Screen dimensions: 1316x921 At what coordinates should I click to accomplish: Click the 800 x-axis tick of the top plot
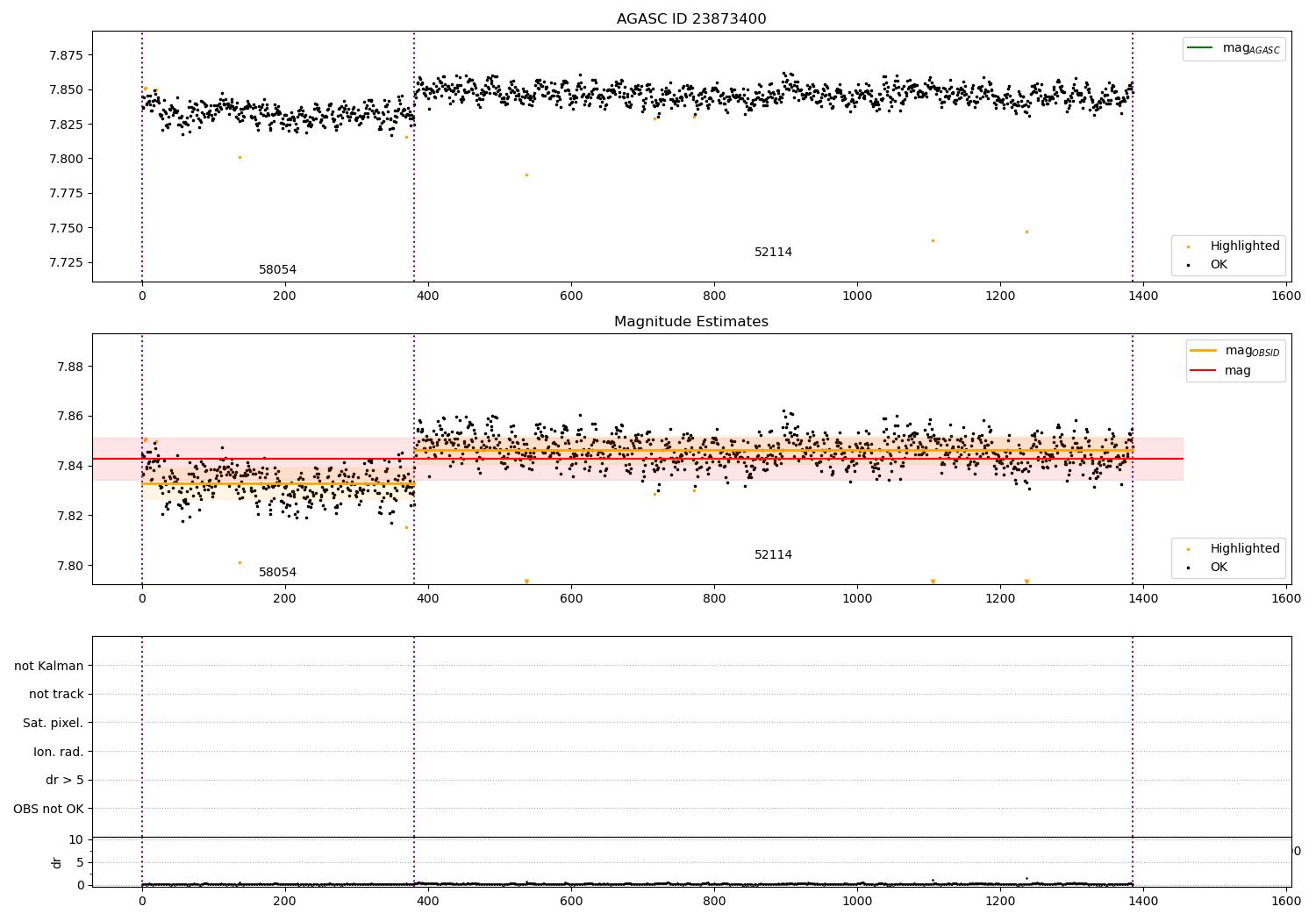click(x=714, y=296)
